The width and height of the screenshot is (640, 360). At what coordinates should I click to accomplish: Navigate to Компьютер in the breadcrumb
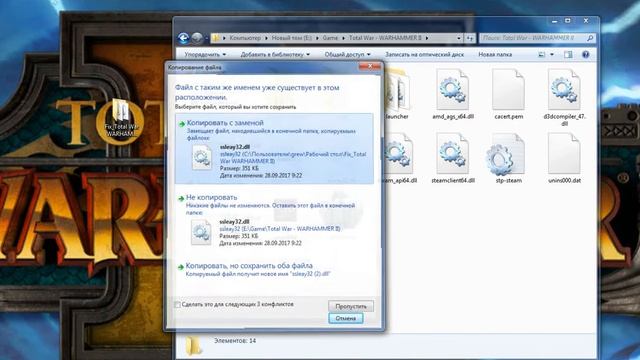pyautogui.click(x=245, y=38)
